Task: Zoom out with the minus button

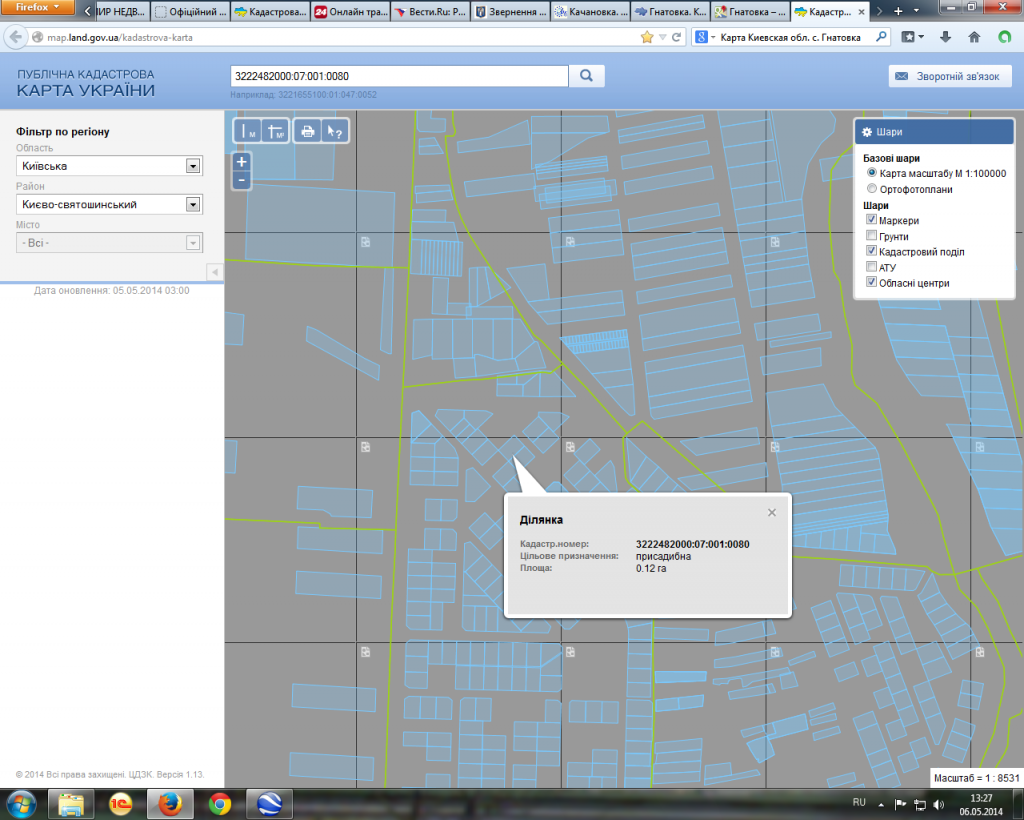Action: 241,180
